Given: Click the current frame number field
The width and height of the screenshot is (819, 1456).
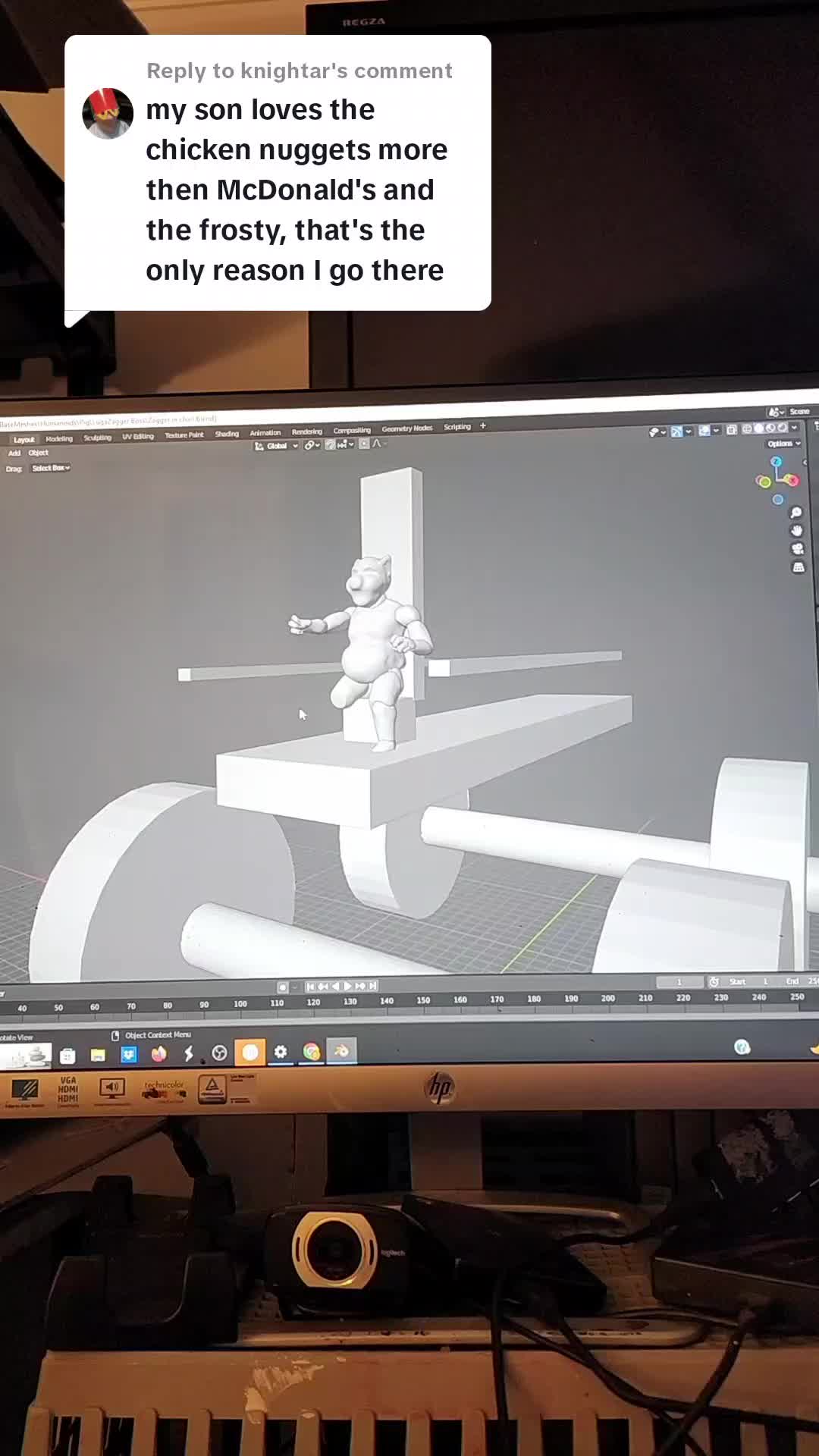Looking at the screenshot, I should [x=679, y=982].
